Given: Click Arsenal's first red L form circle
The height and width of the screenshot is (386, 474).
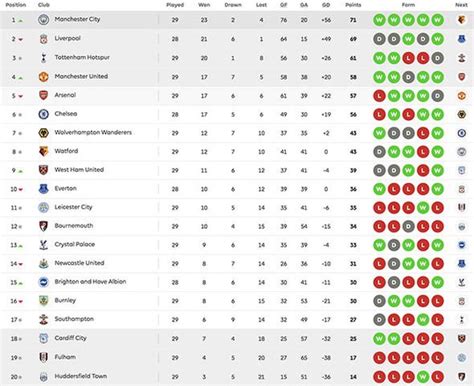Looking at the screenshot, I should pyautogui.click(x=379, y=96).
